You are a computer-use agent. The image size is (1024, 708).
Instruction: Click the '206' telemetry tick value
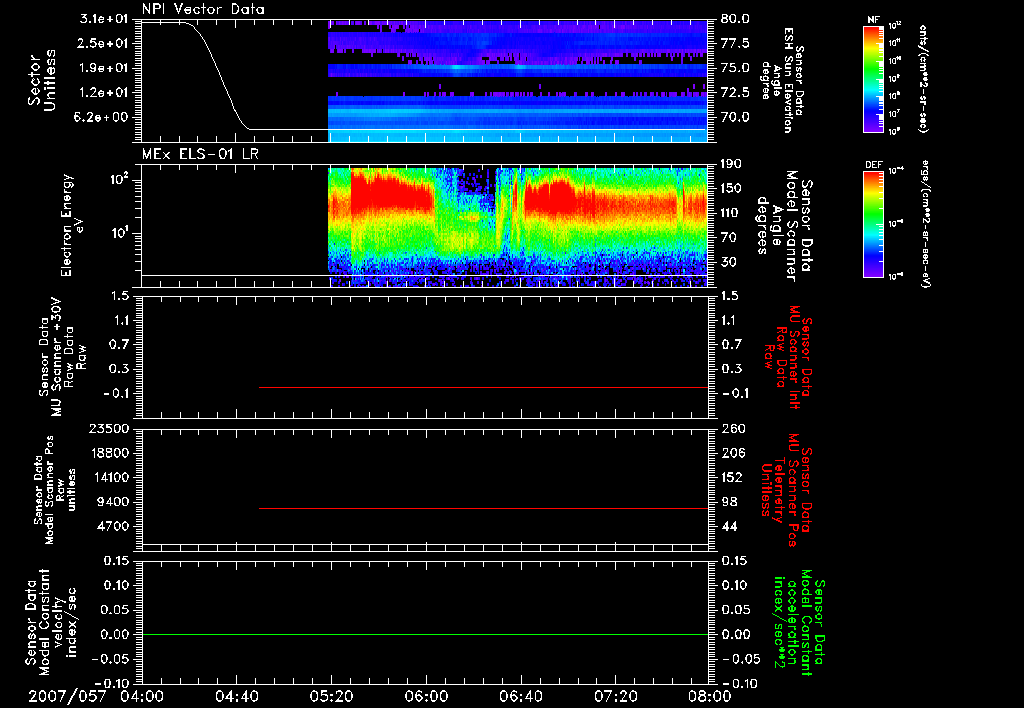tap(733, 453)
